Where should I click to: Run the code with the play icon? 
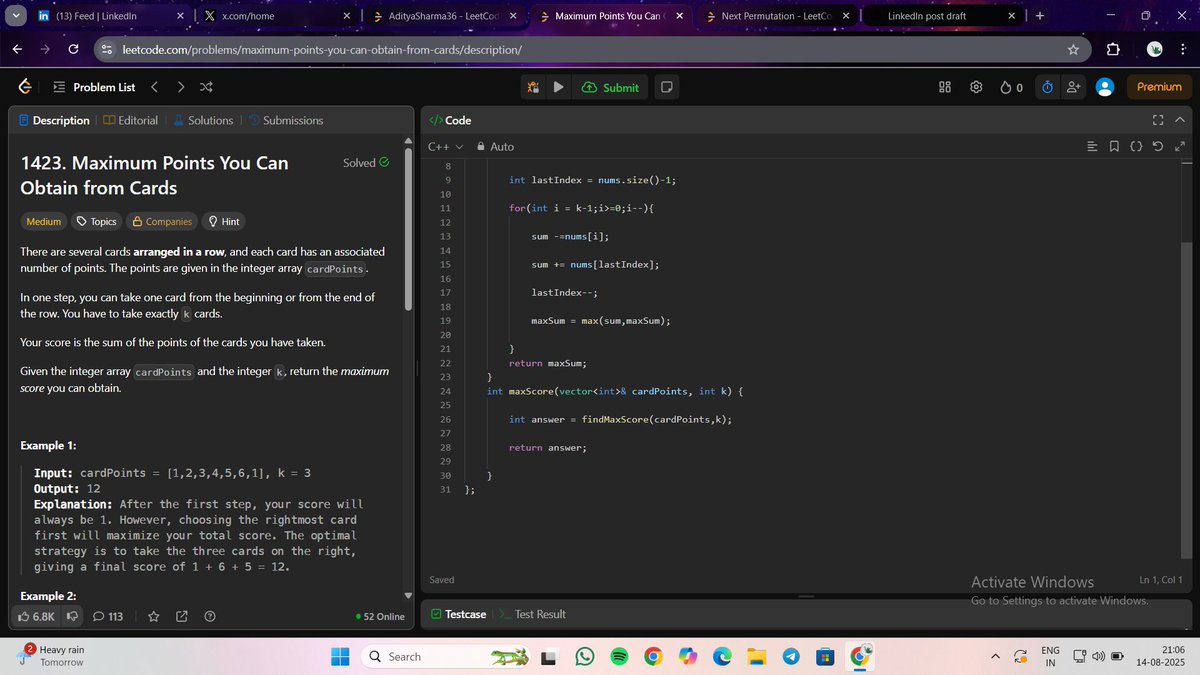559,87
